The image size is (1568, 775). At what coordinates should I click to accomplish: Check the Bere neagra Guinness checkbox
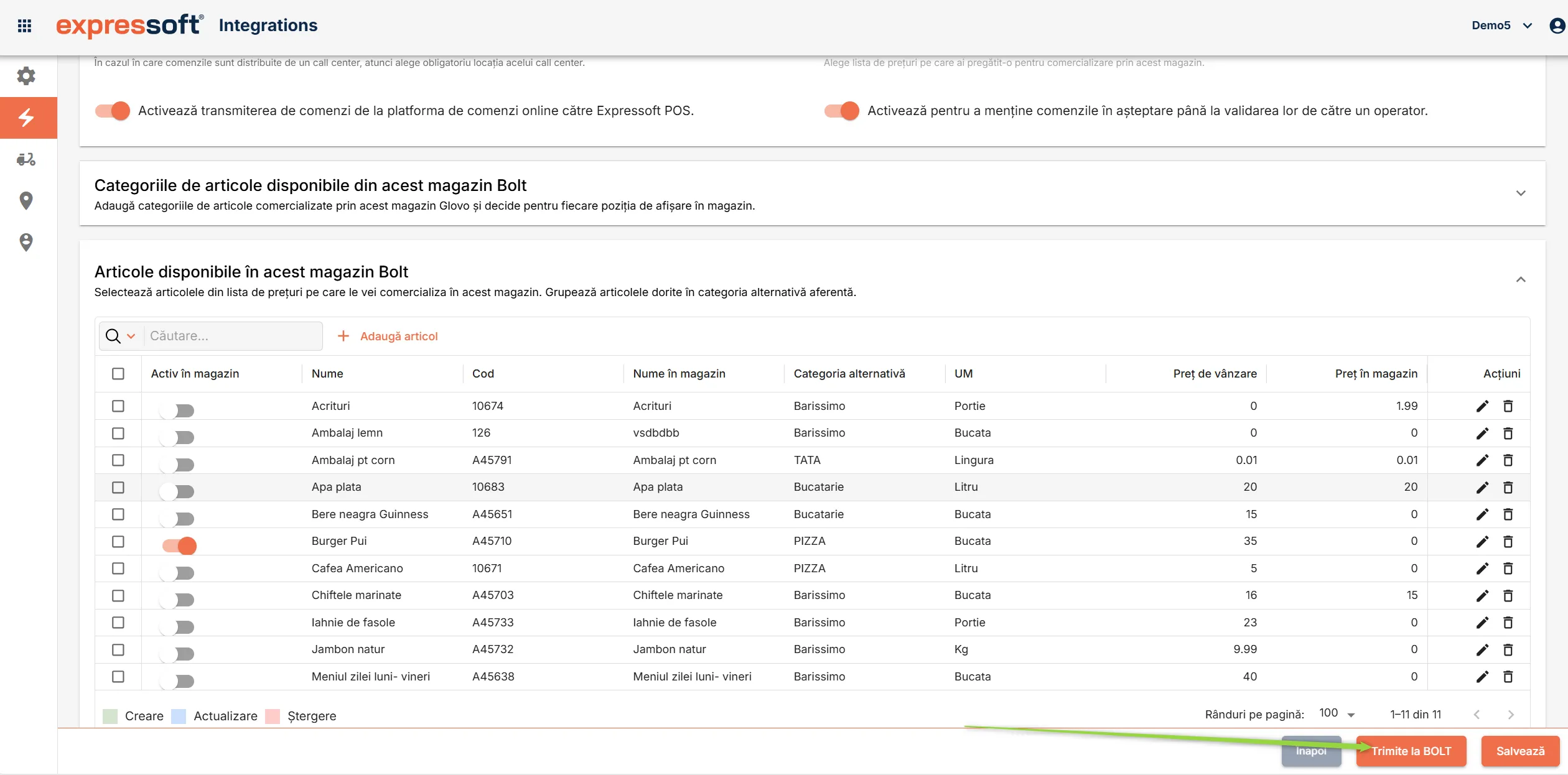coord(118,514)
